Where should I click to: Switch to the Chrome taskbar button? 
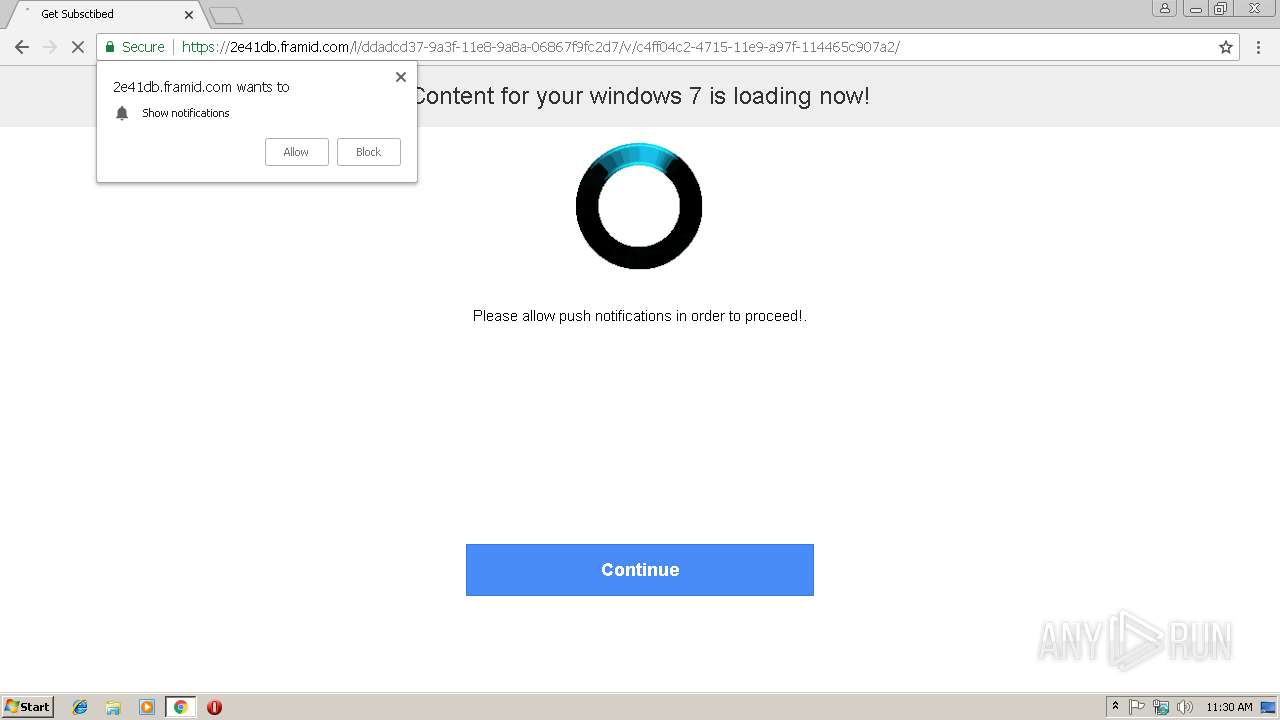pyautogui.click(x=180, y=707)
